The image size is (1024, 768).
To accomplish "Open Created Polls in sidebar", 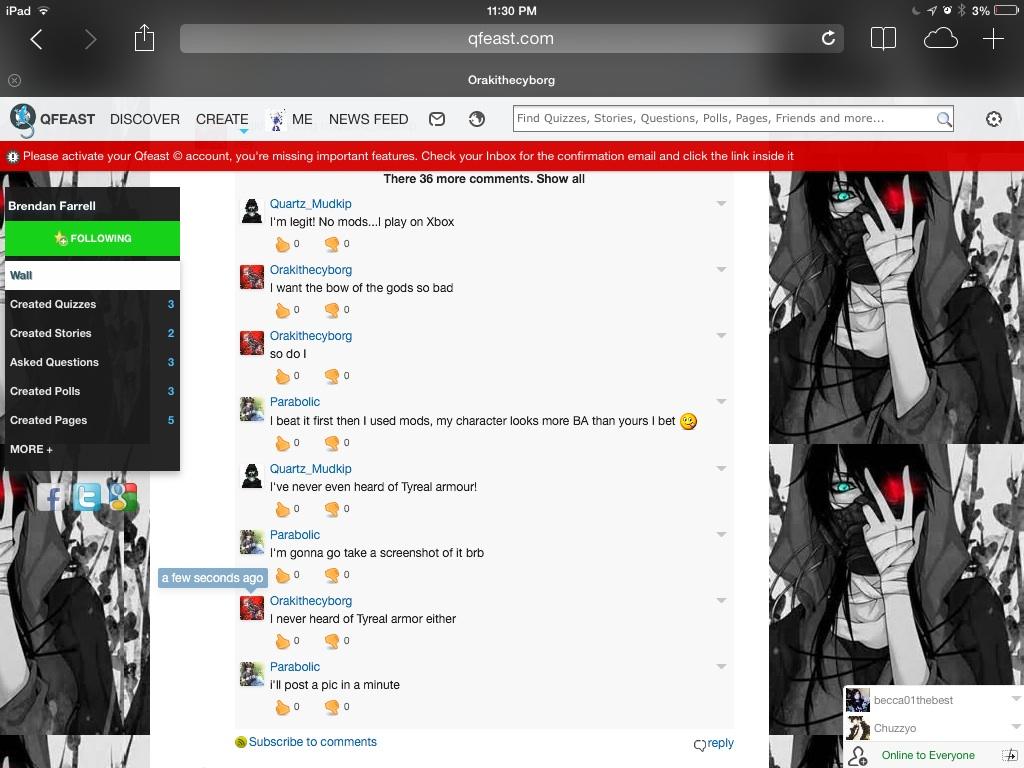I will 92,391.
